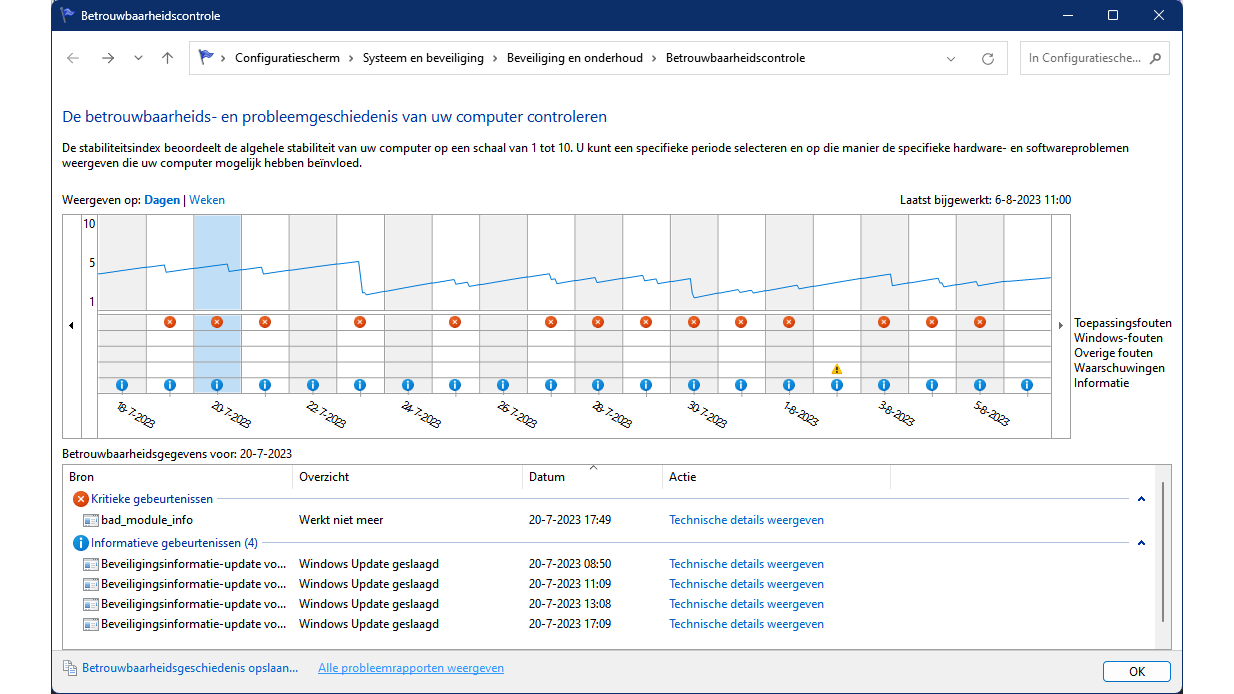The width and height of the screenshot is (1234, 694).
Task: Select the information icon for 20-7-2023
Action: [217, 385]
